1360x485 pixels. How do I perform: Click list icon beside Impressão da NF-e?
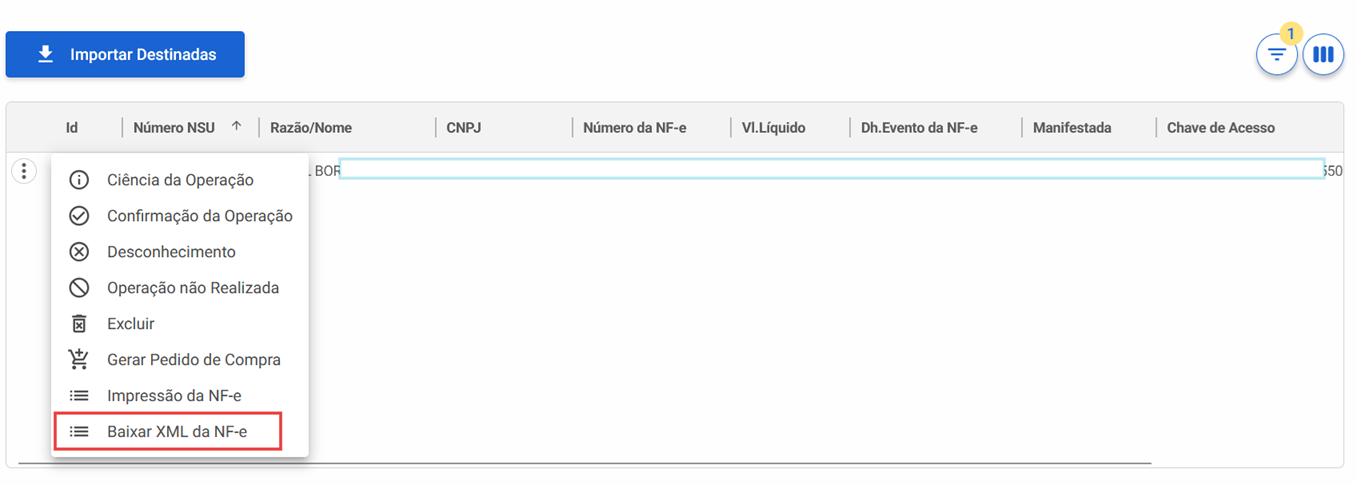79,396
